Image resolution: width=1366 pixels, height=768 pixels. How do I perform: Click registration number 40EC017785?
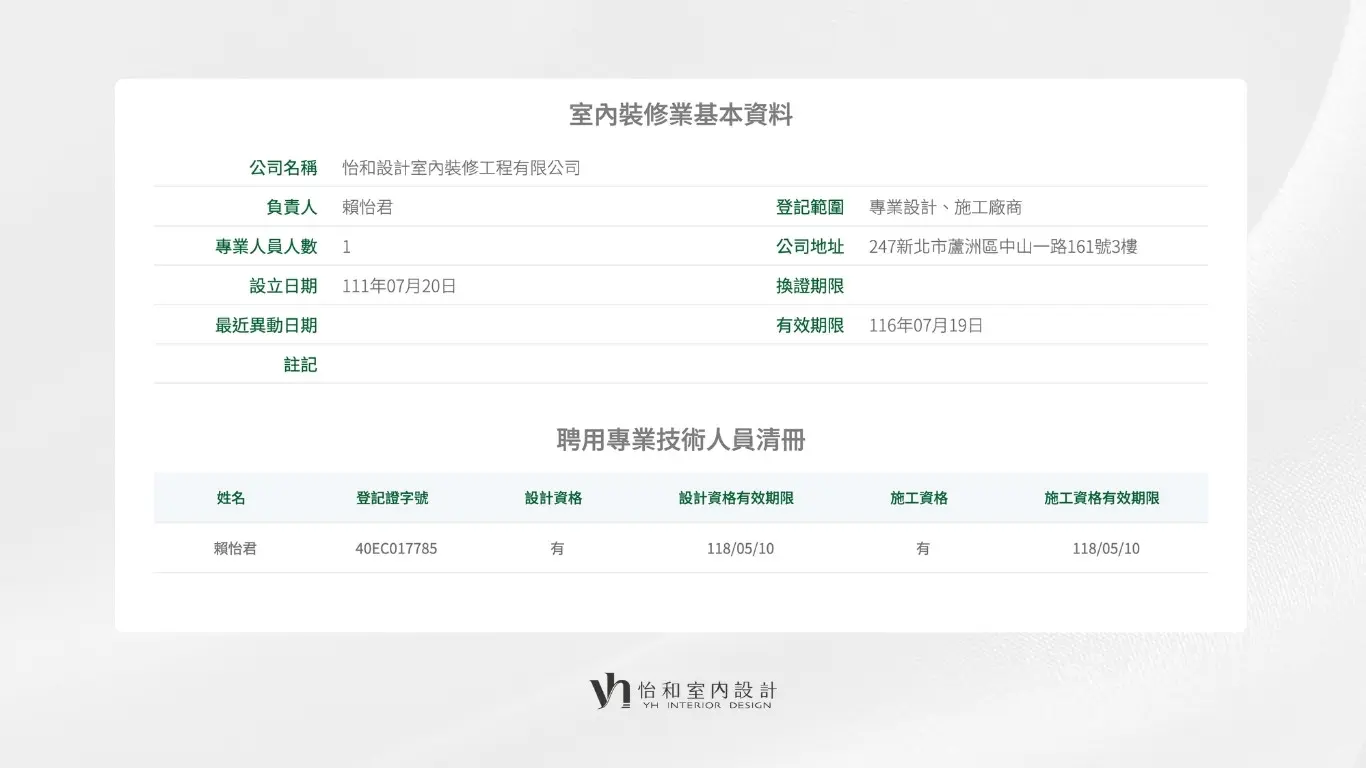[x=396, y=549]
